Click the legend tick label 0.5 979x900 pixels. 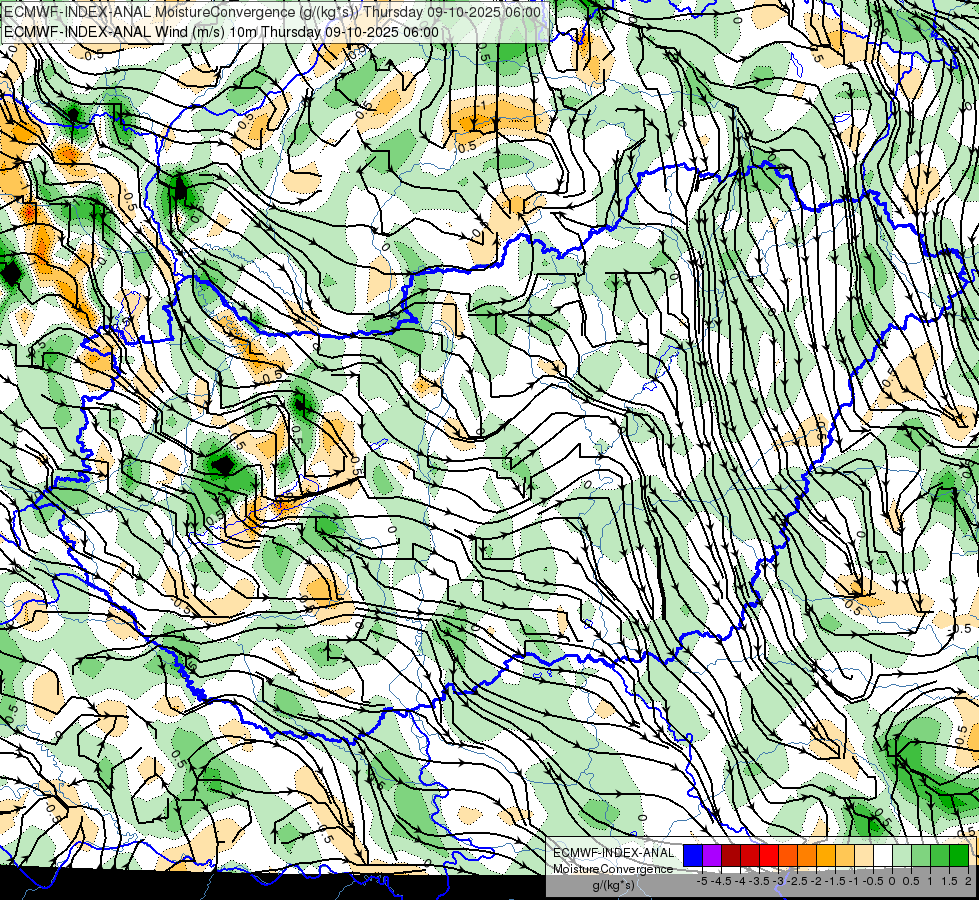click(910, 881)
